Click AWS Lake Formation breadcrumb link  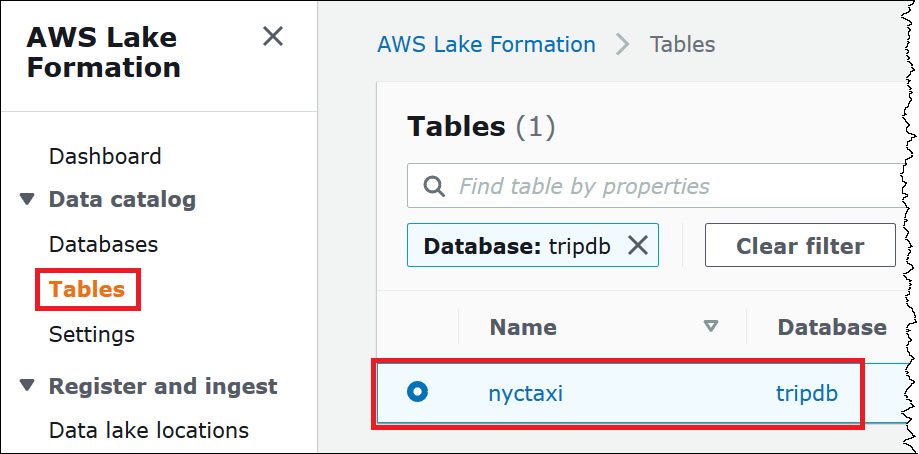(486, 44)
